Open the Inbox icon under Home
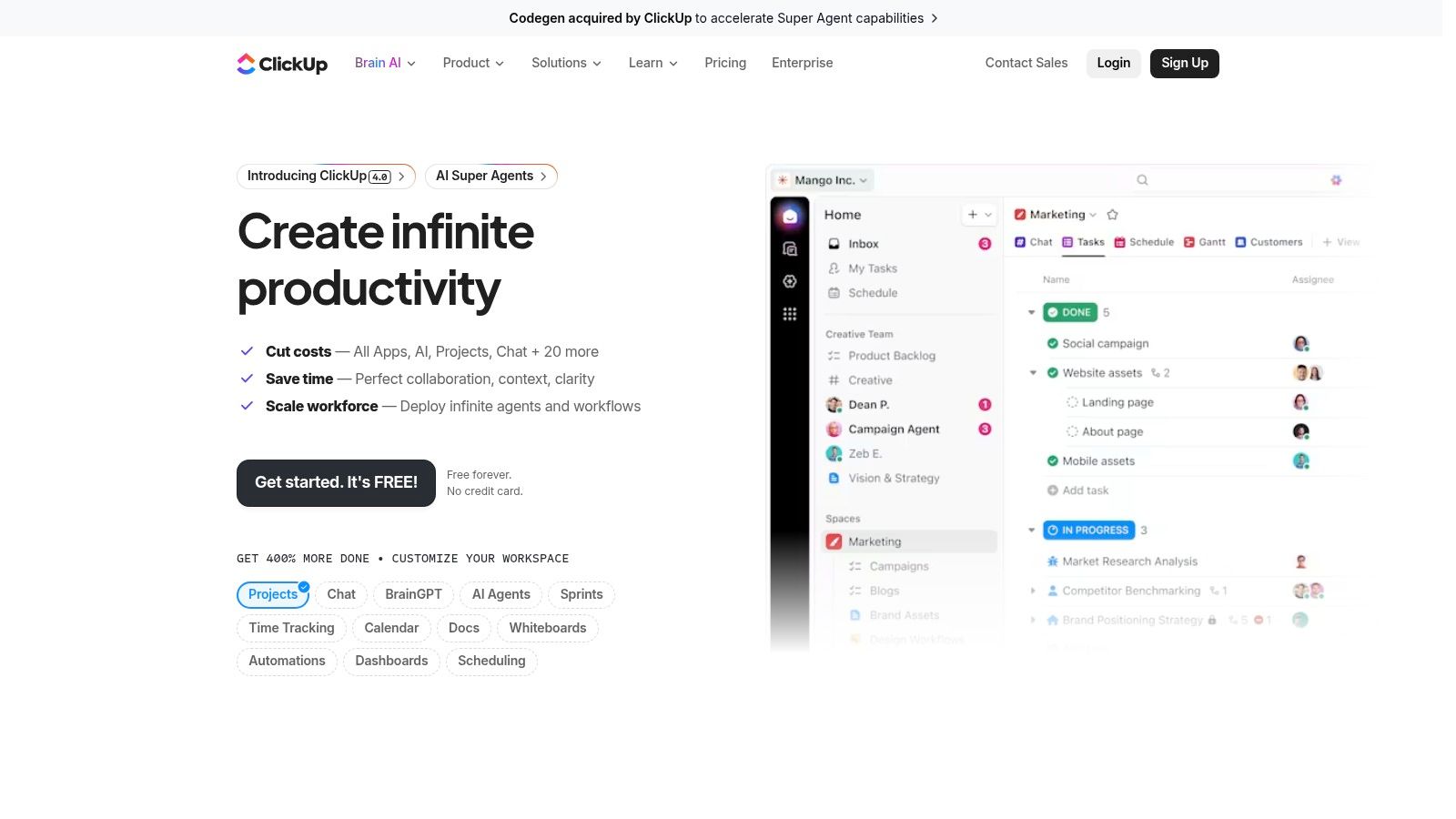Image resolution: width=1456 pixels, height=819 pixels. point(834,244)
